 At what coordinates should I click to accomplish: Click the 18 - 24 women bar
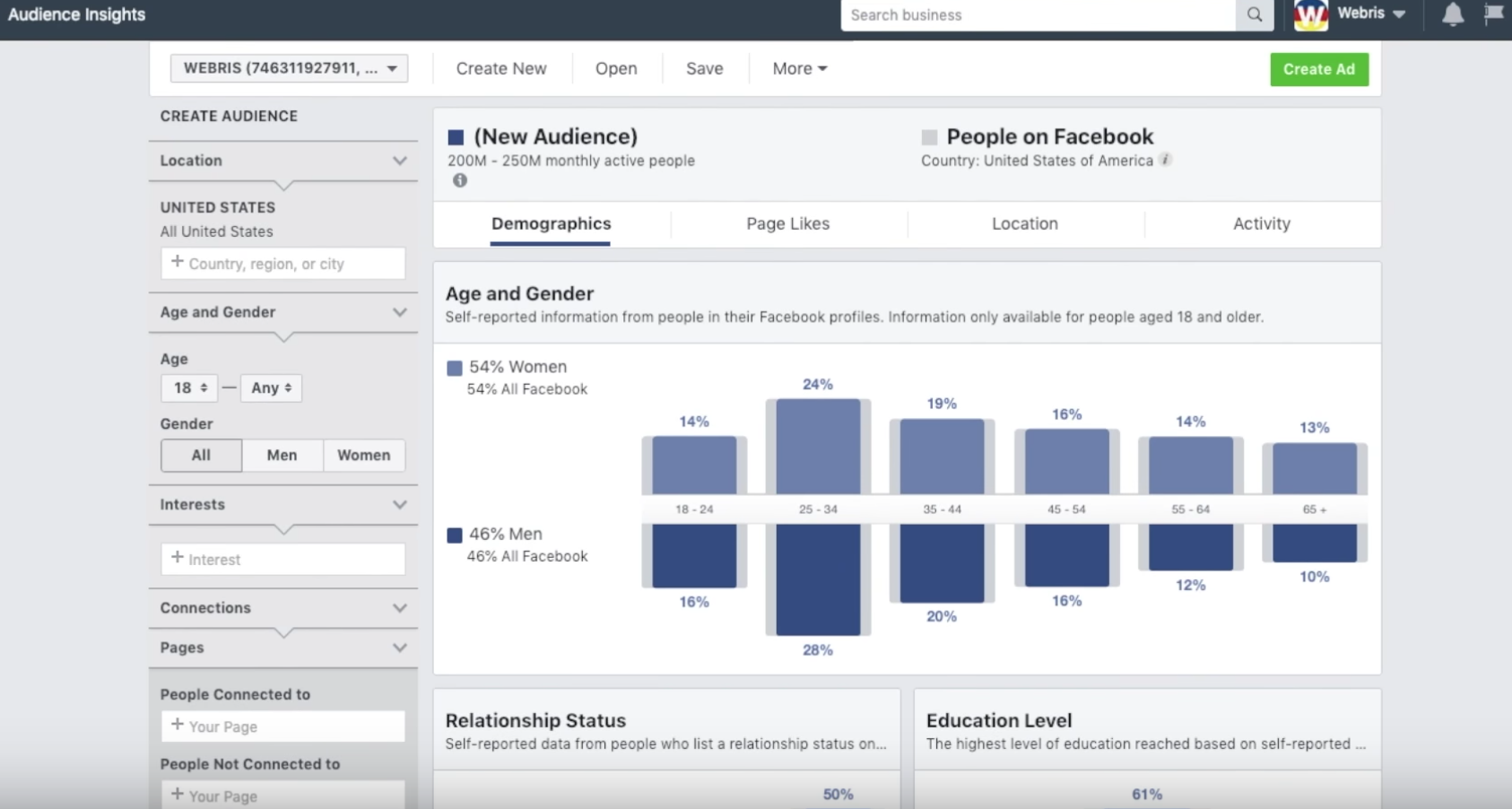click(x=694, y=465)
